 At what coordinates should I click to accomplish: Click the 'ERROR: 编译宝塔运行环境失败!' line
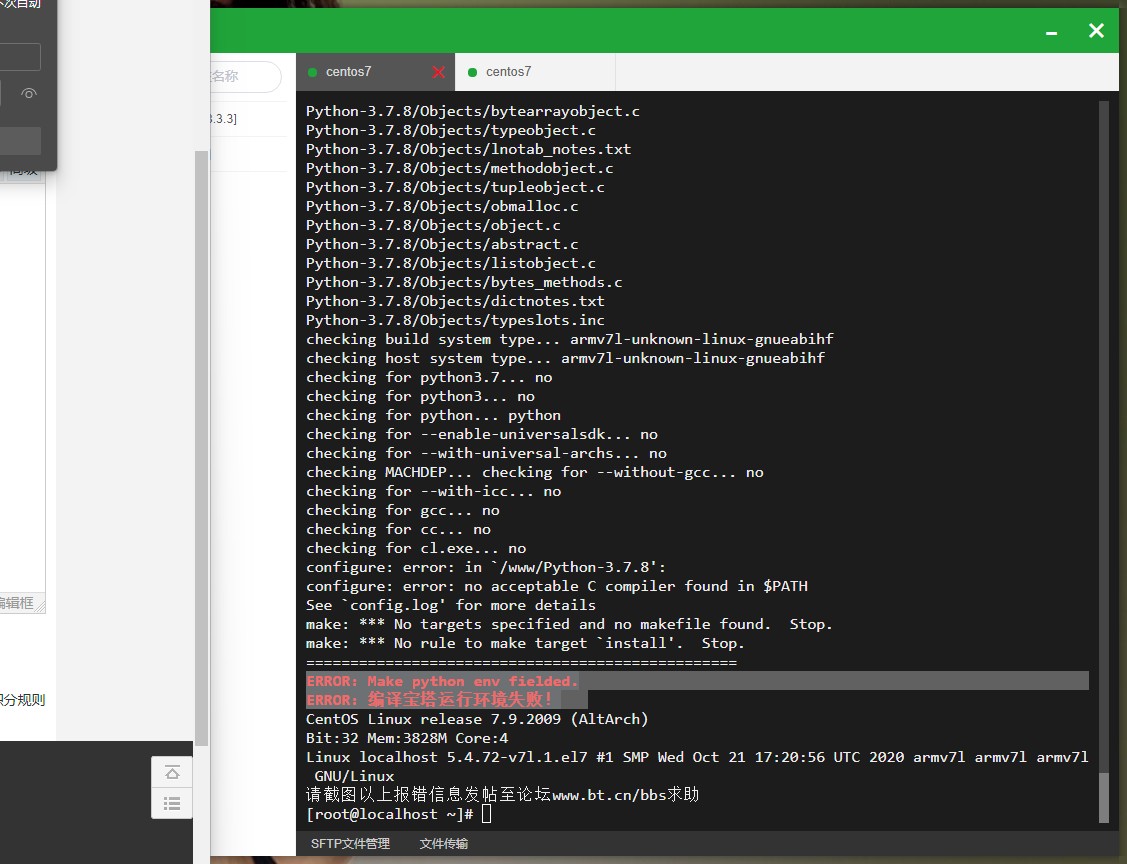pyautogui.click(x=429, y=699)
